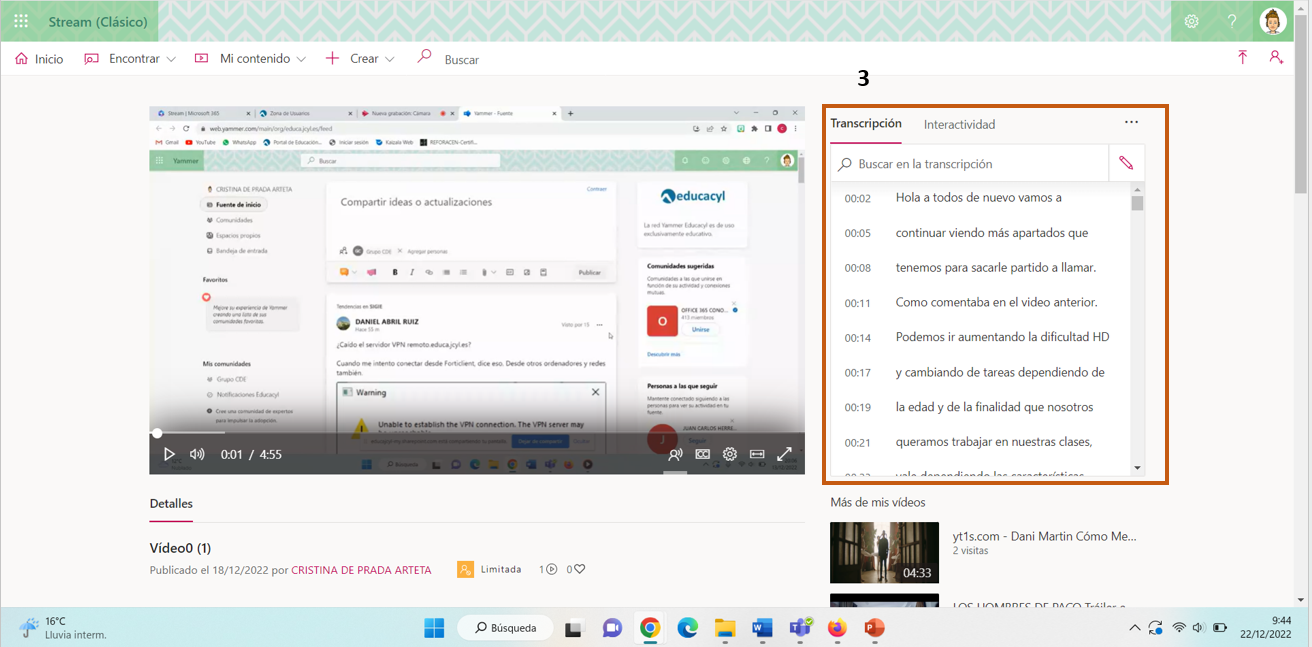Screen dimensions: 1312x647
Task: Open Dani Martin video thumbnail
Action: point(884,552)
